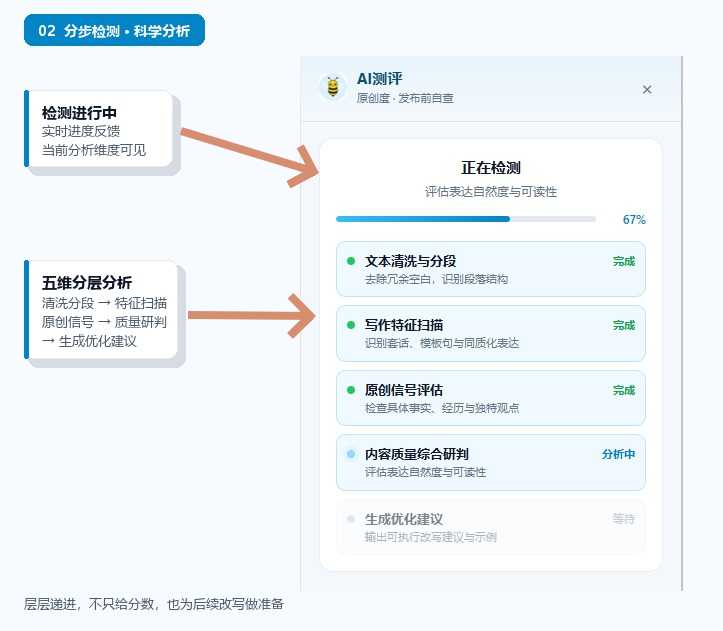Screen dimensions: 723x631
Task: Click the 五维分层分析 callout heading
Action: (x=87, y=282)
